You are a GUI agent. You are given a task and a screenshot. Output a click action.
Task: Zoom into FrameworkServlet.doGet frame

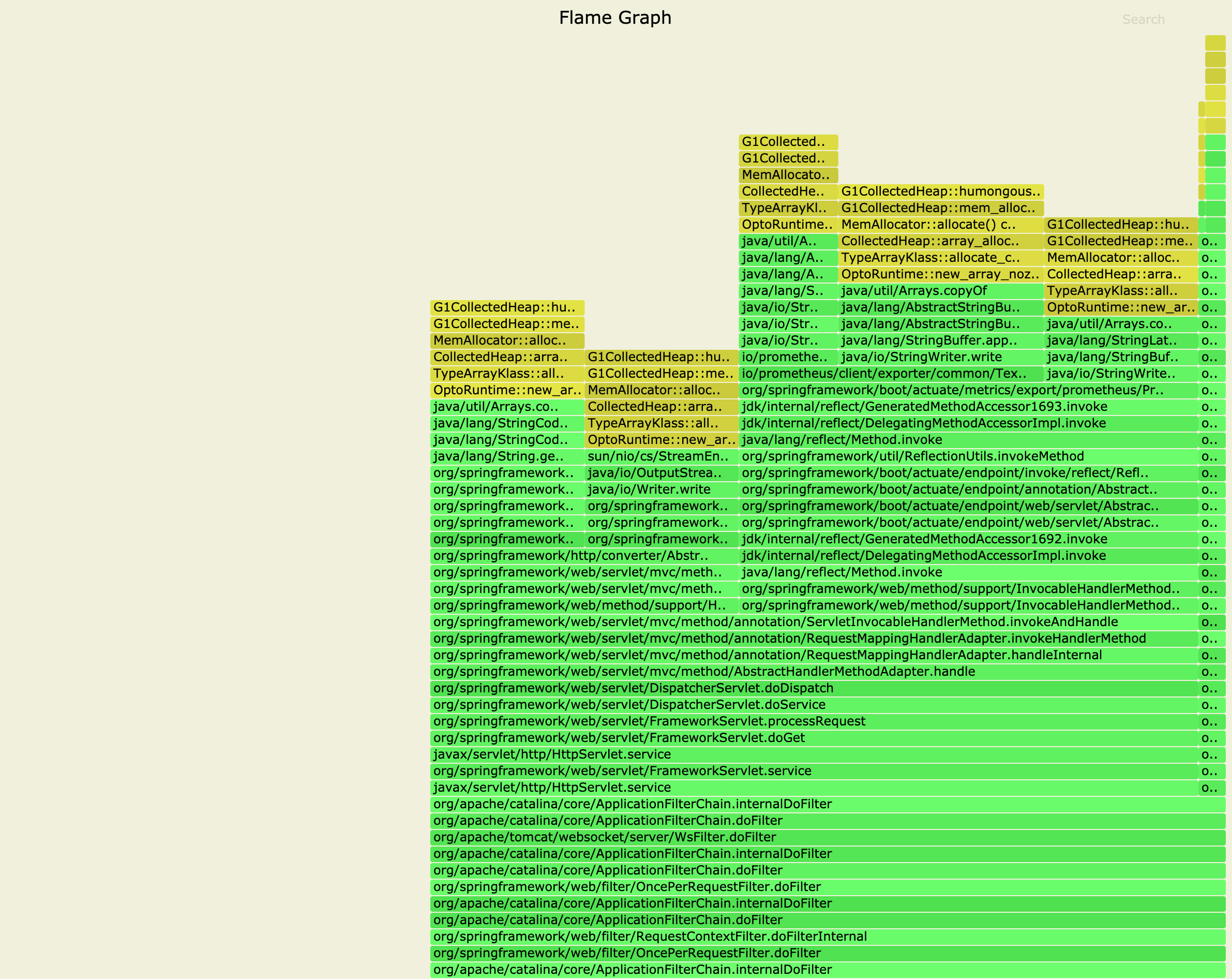[617, 738]
